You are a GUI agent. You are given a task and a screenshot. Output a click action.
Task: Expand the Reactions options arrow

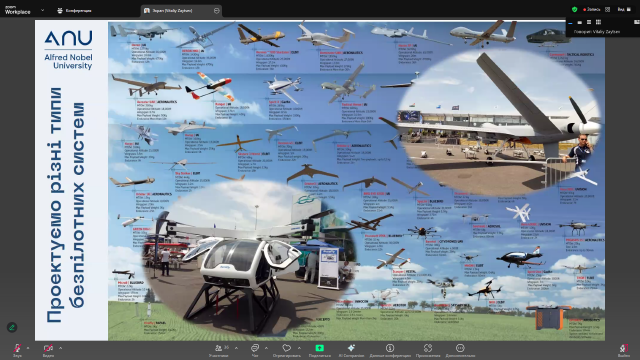click(x=299, y=348)
